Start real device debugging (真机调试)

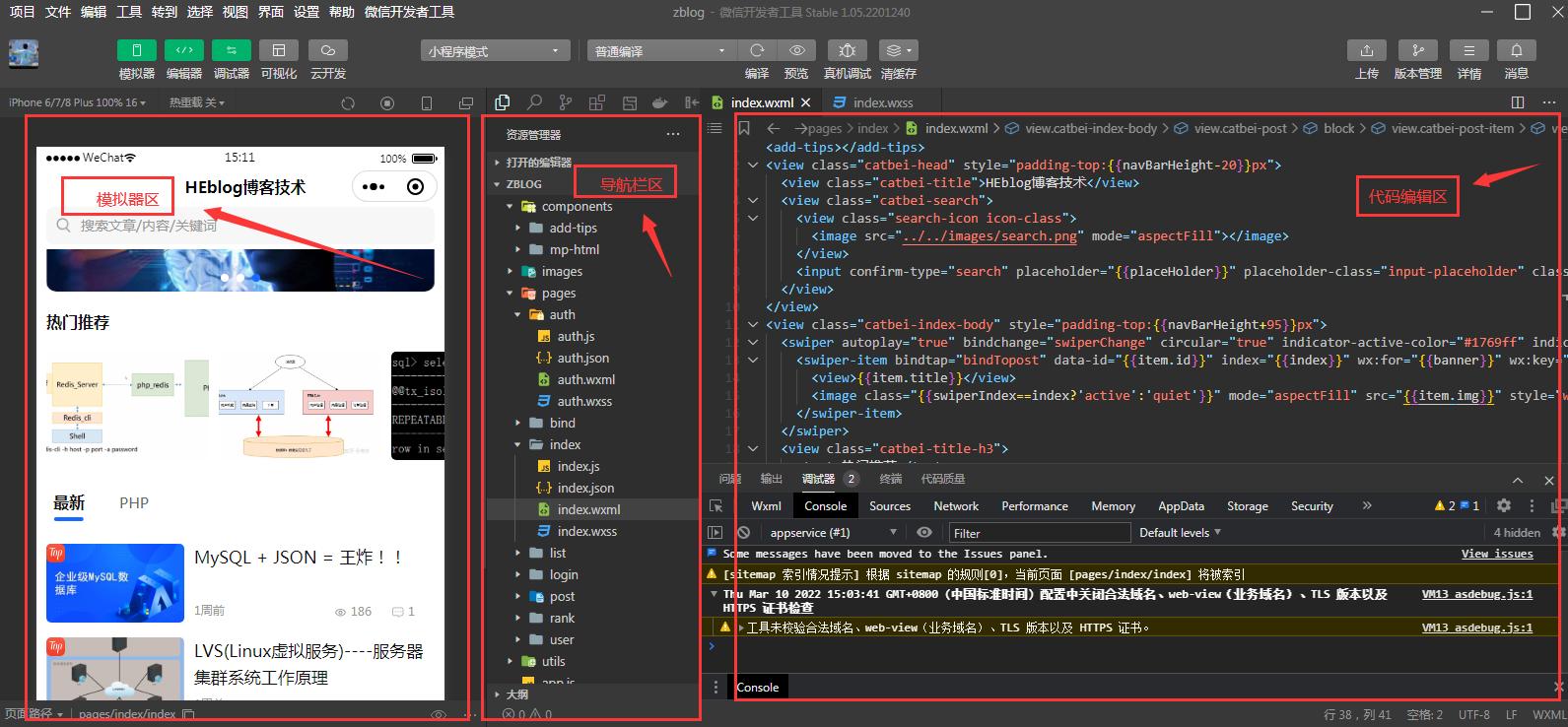[x=848, y=50]
